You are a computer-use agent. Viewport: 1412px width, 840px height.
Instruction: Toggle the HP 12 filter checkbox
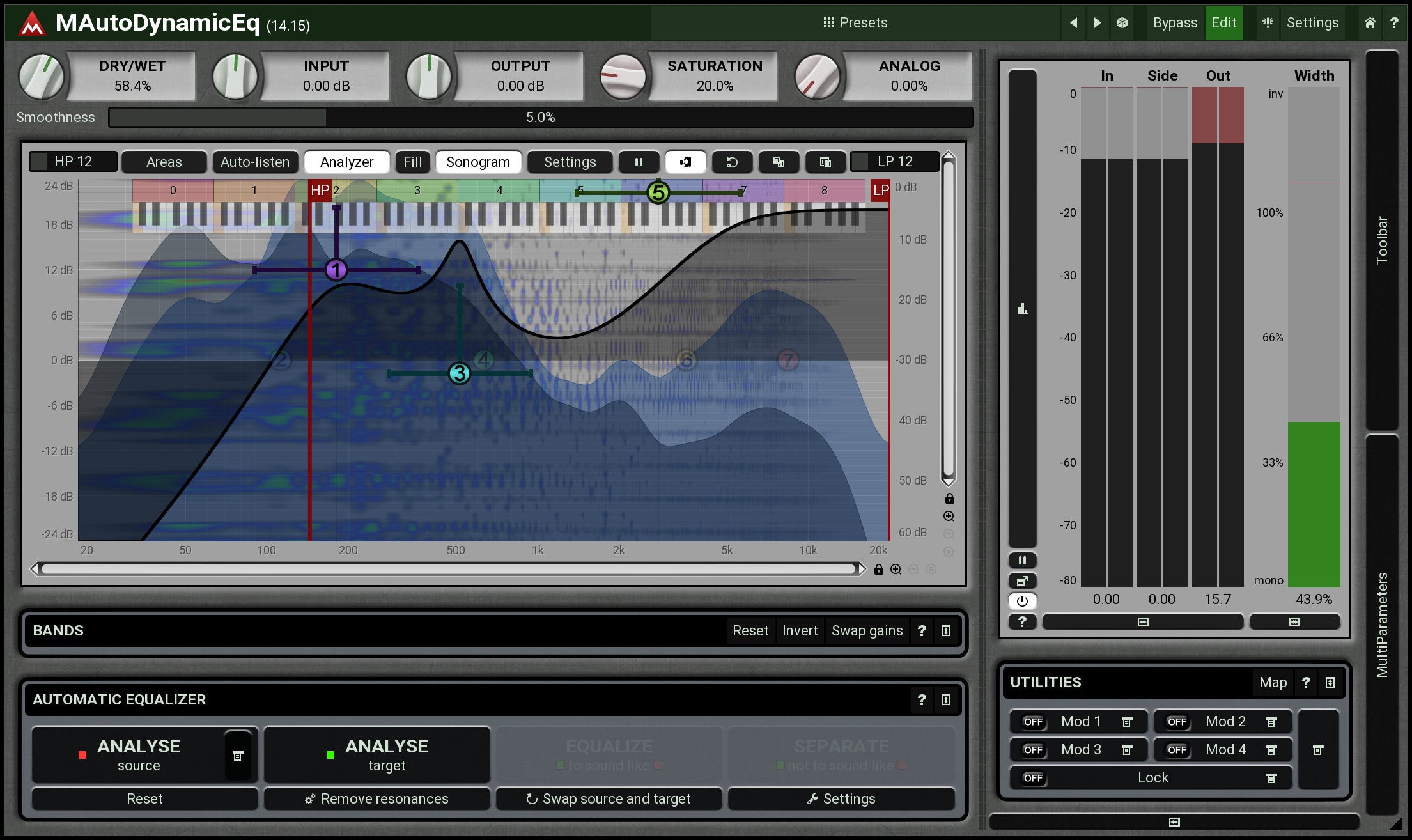click(x=40, y=162)
